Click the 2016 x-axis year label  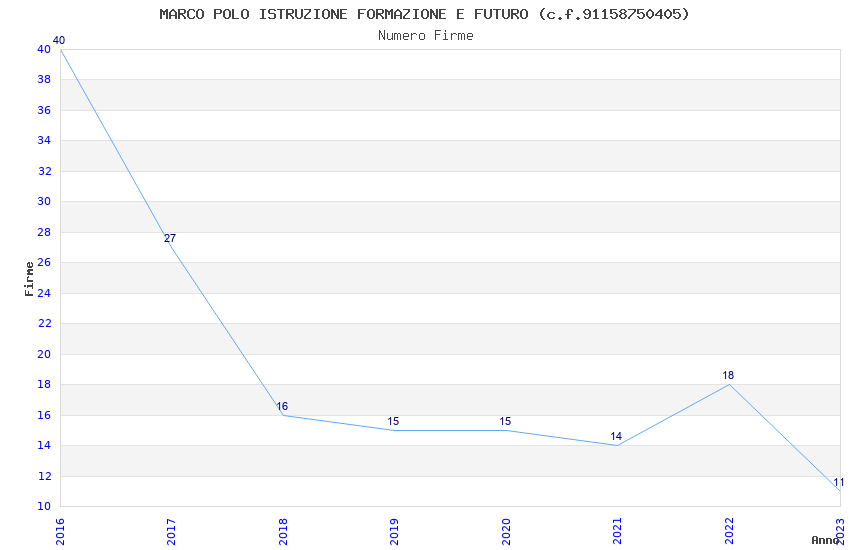[x=60, y=532]
